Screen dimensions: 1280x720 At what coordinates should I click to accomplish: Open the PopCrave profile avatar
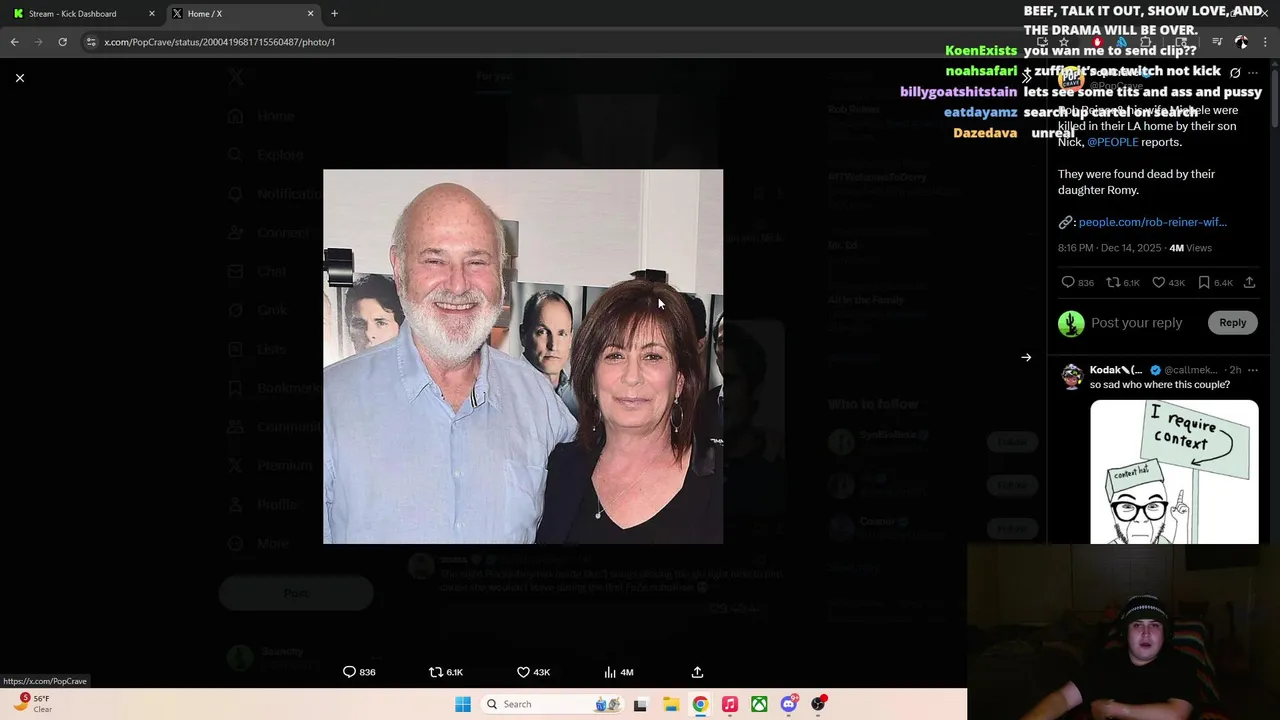pyautogui.click(x=1071, y=78)
